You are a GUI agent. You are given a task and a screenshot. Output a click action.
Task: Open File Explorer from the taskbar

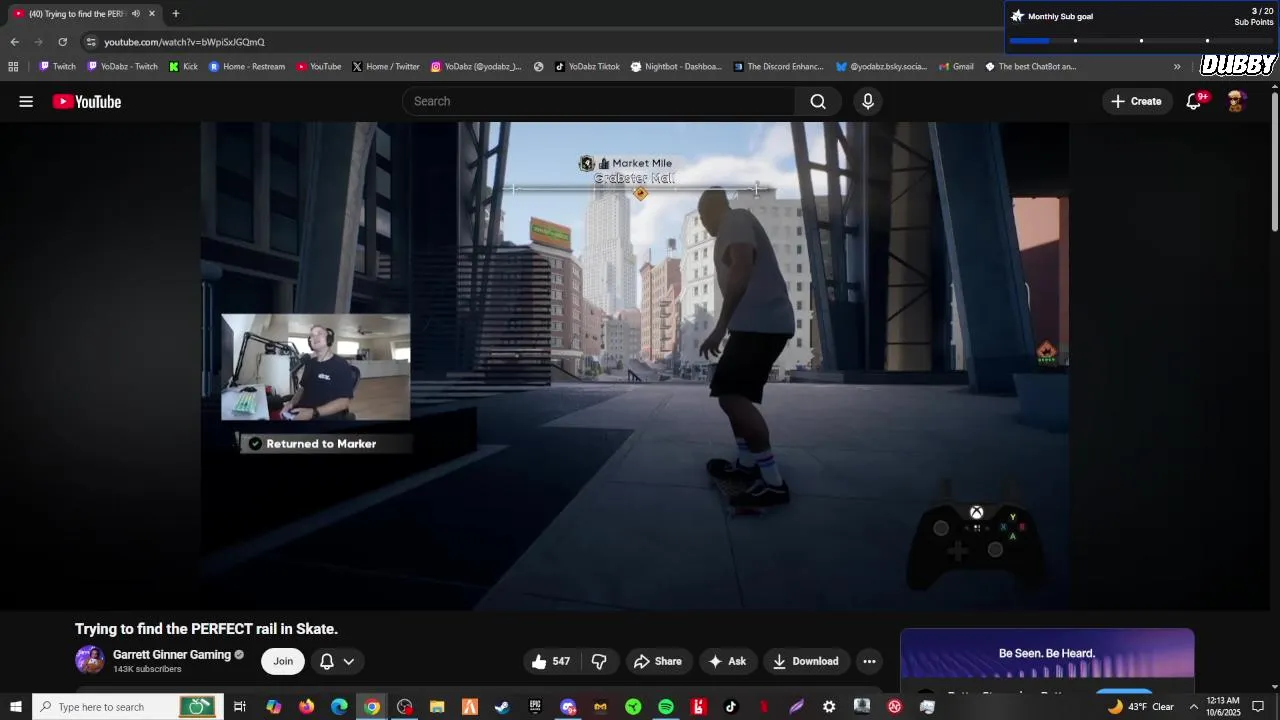click(437, 707)
